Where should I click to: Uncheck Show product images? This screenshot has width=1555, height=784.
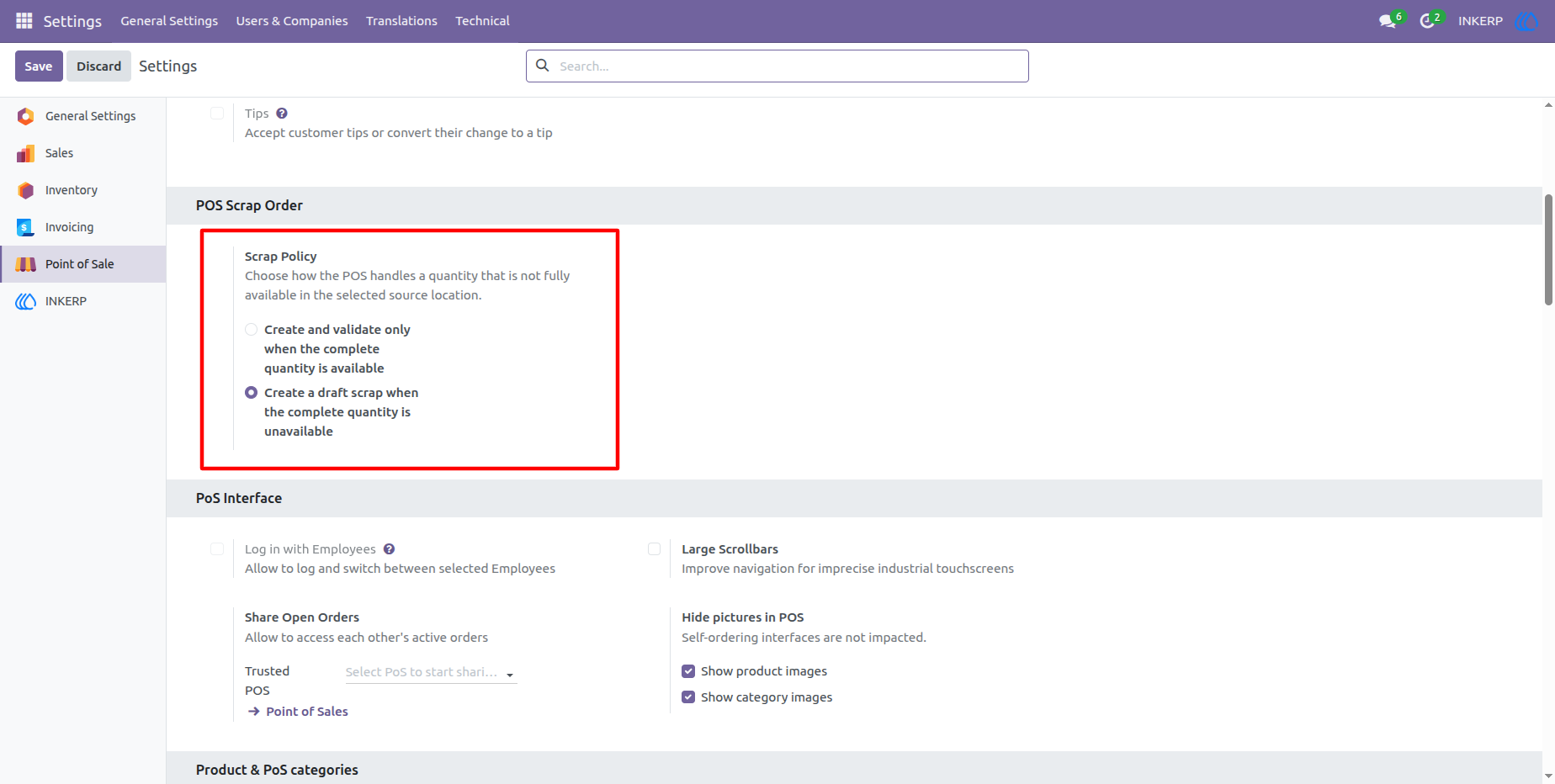688,671
